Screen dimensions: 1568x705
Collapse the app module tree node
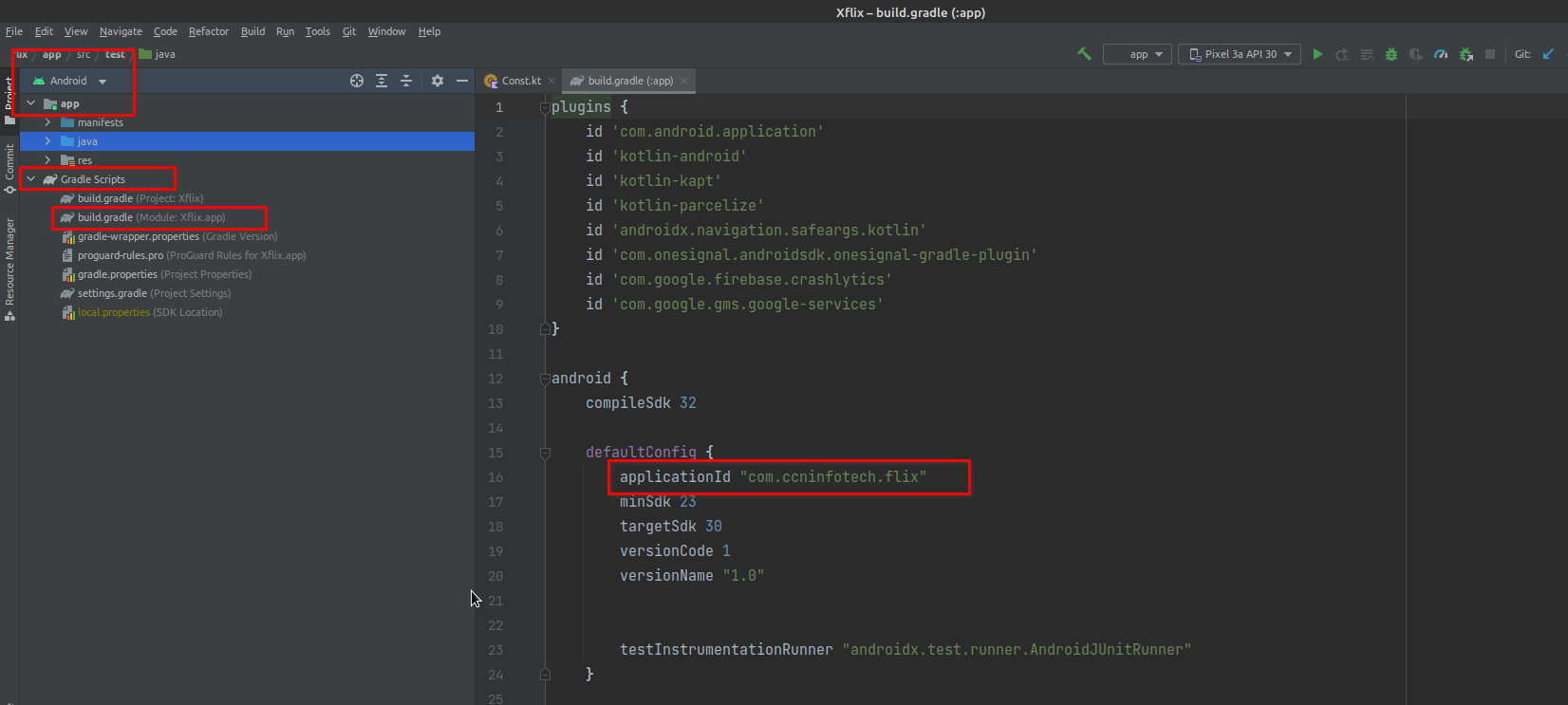click(x=30, y=103)
